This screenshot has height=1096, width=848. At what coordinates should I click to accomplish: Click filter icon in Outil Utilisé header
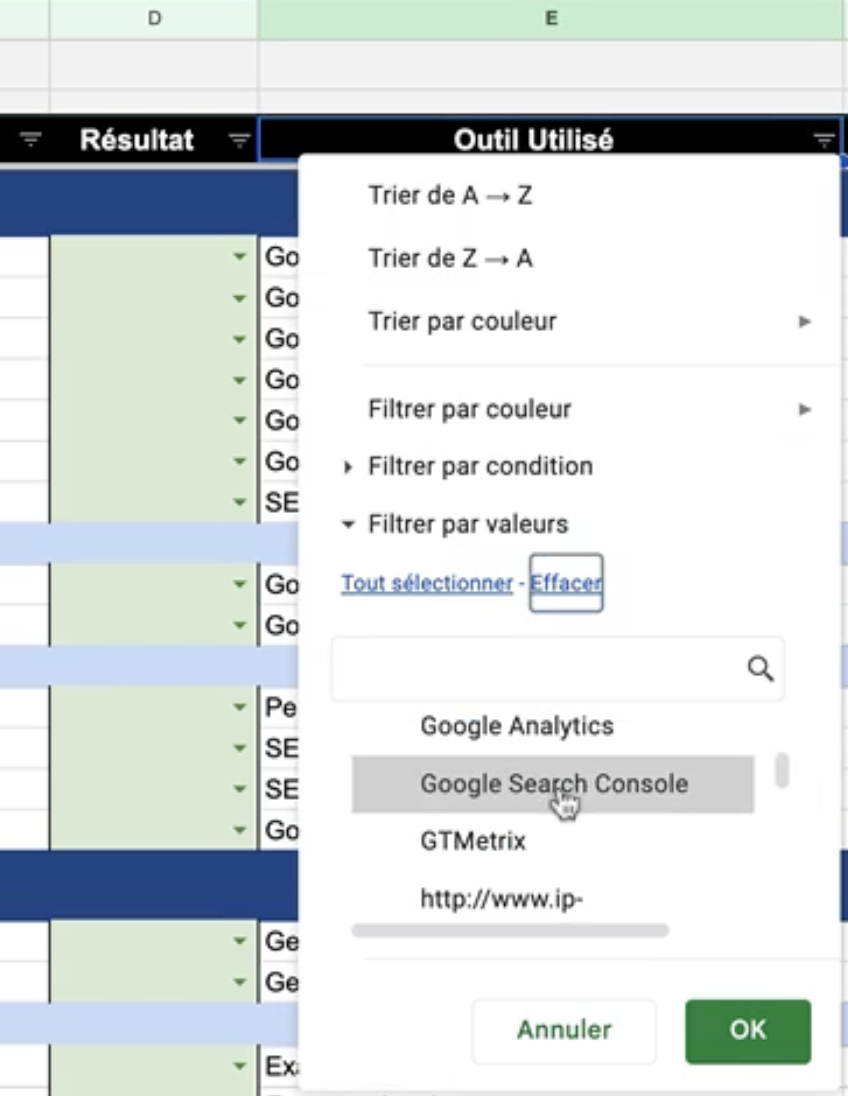point(823,141)
